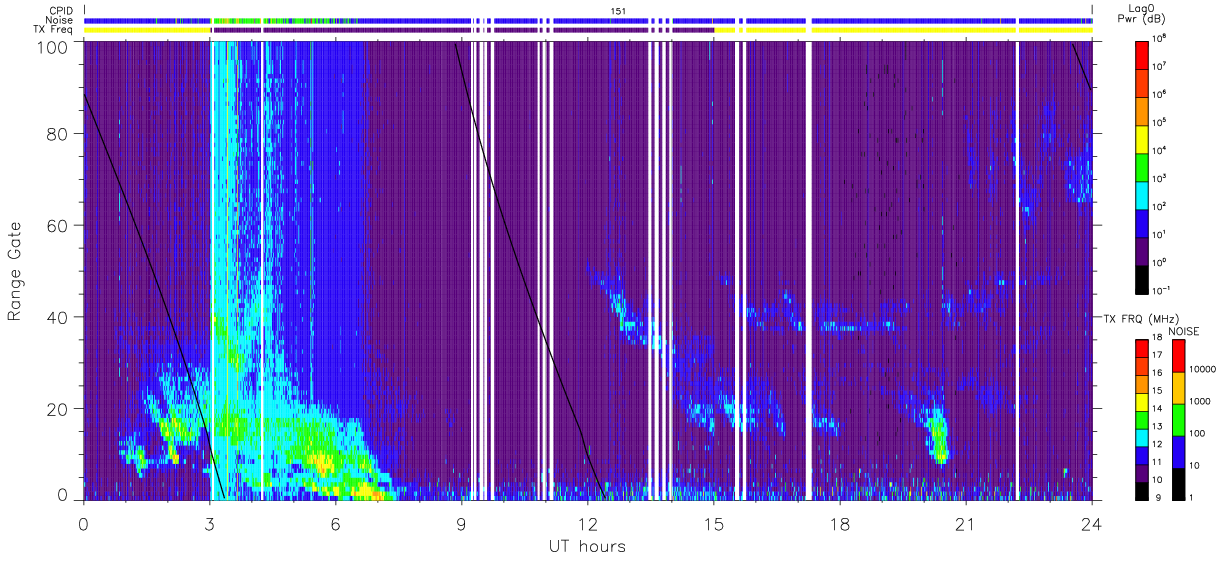The height and width of the screenshot is (567, 1228).
Task: Click the '24' tick on UT hours axis
Action: tap(1092, 524)
